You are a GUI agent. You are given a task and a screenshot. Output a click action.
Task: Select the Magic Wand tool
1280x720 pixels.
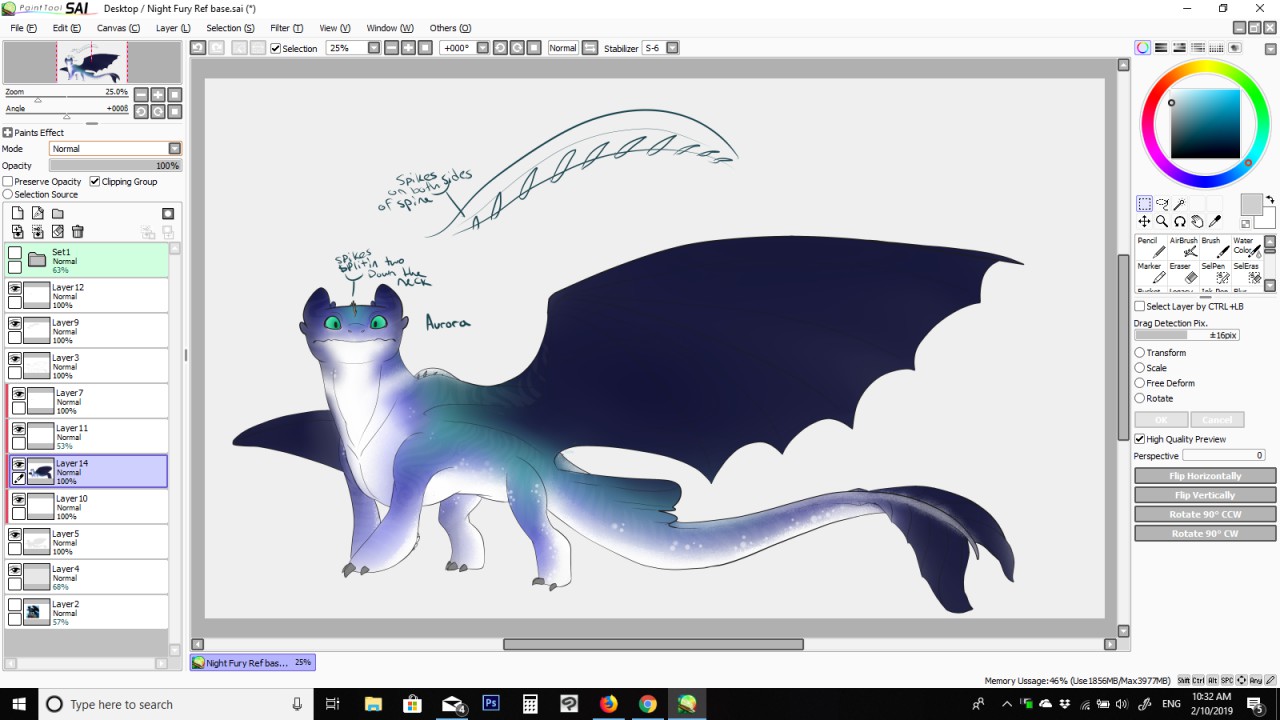(1180, 204)
